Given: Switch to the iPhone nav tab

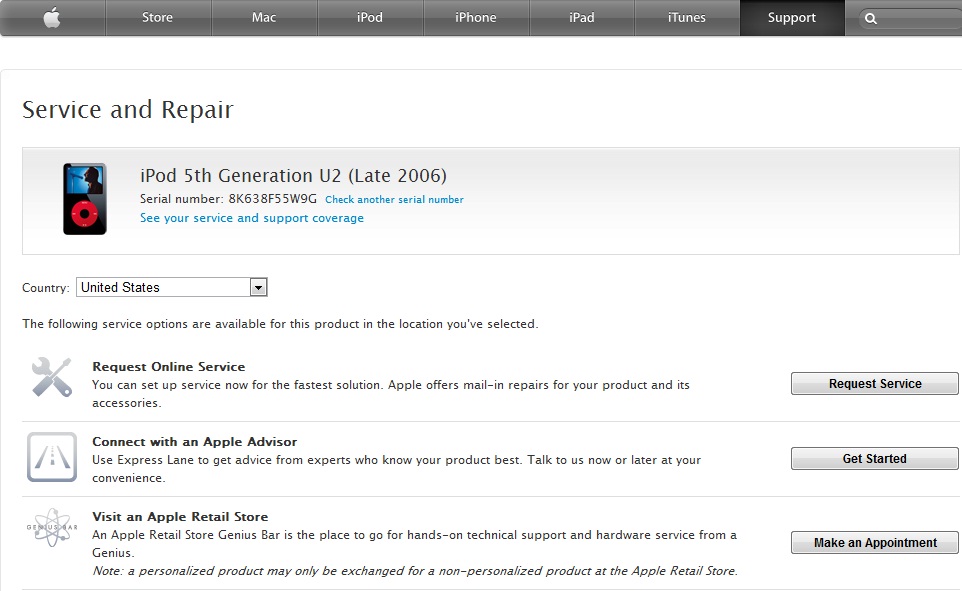Looking at the screenshot, I should [x=476, y=18].
